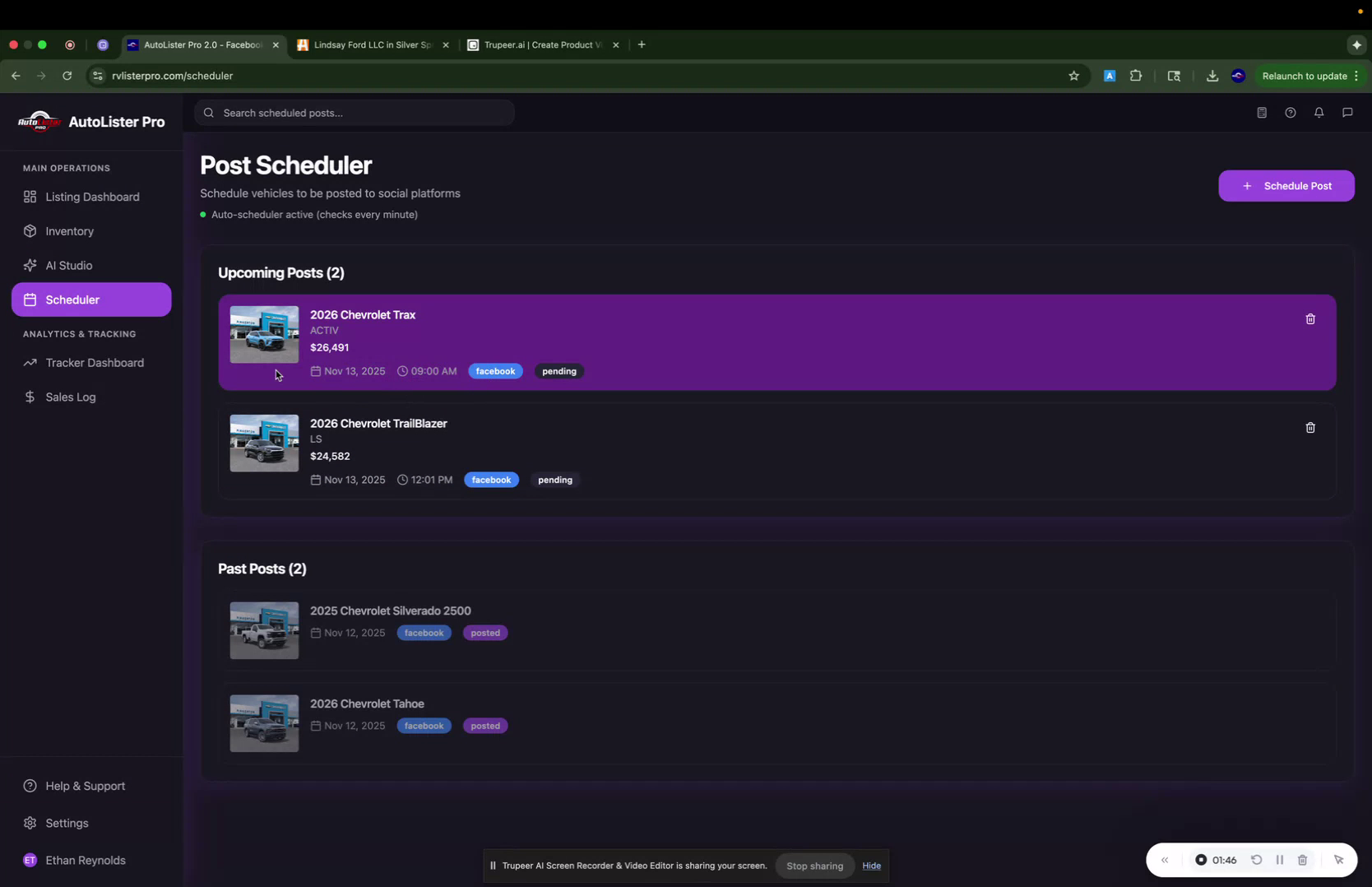
Task: Open the Sales Log
Action: pyautogui.click(x=71, y=397)
